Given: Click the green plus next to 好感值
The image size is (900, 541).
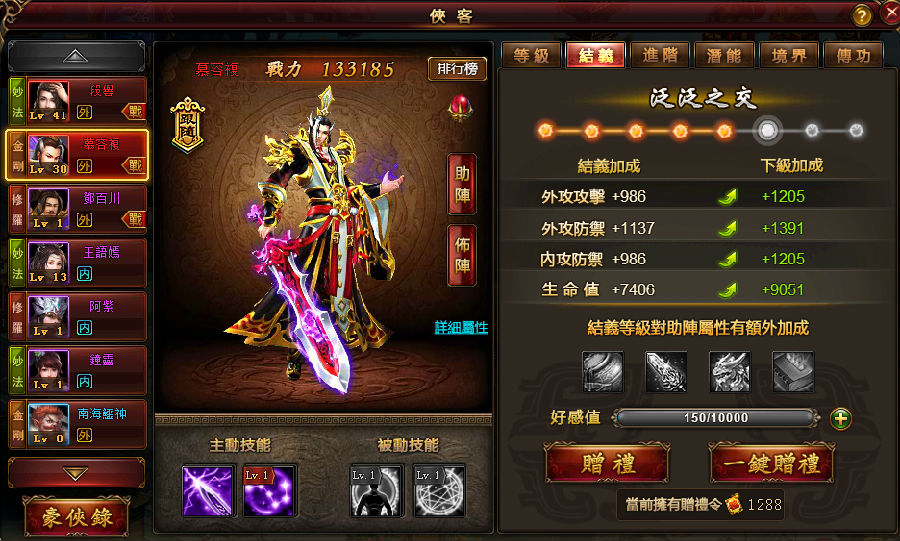Looking at the screenshot, I should tap(841, 419).
